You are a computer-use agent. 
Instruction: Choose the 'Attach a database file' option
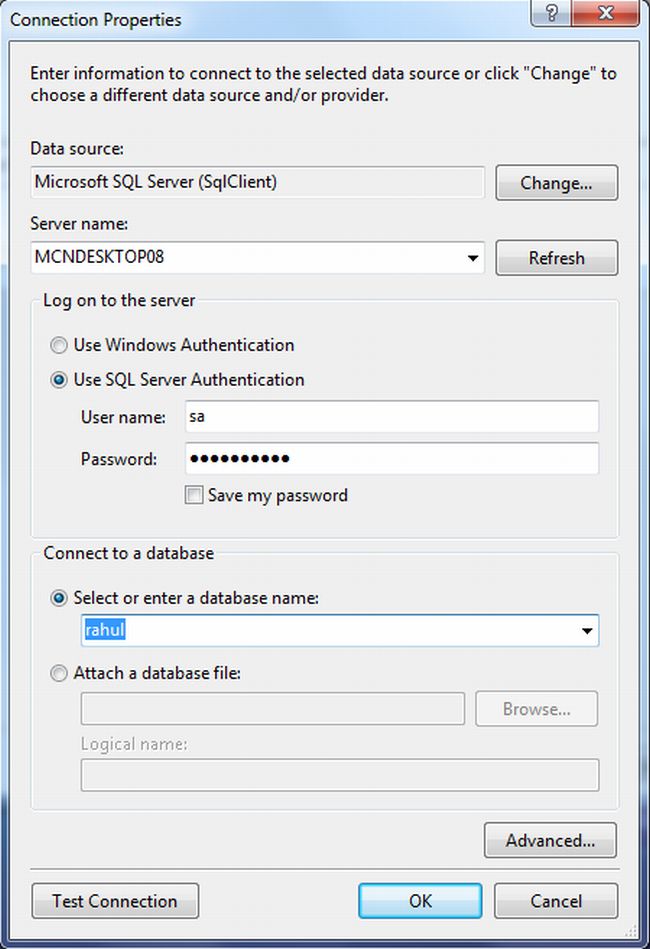click(58, 673)
